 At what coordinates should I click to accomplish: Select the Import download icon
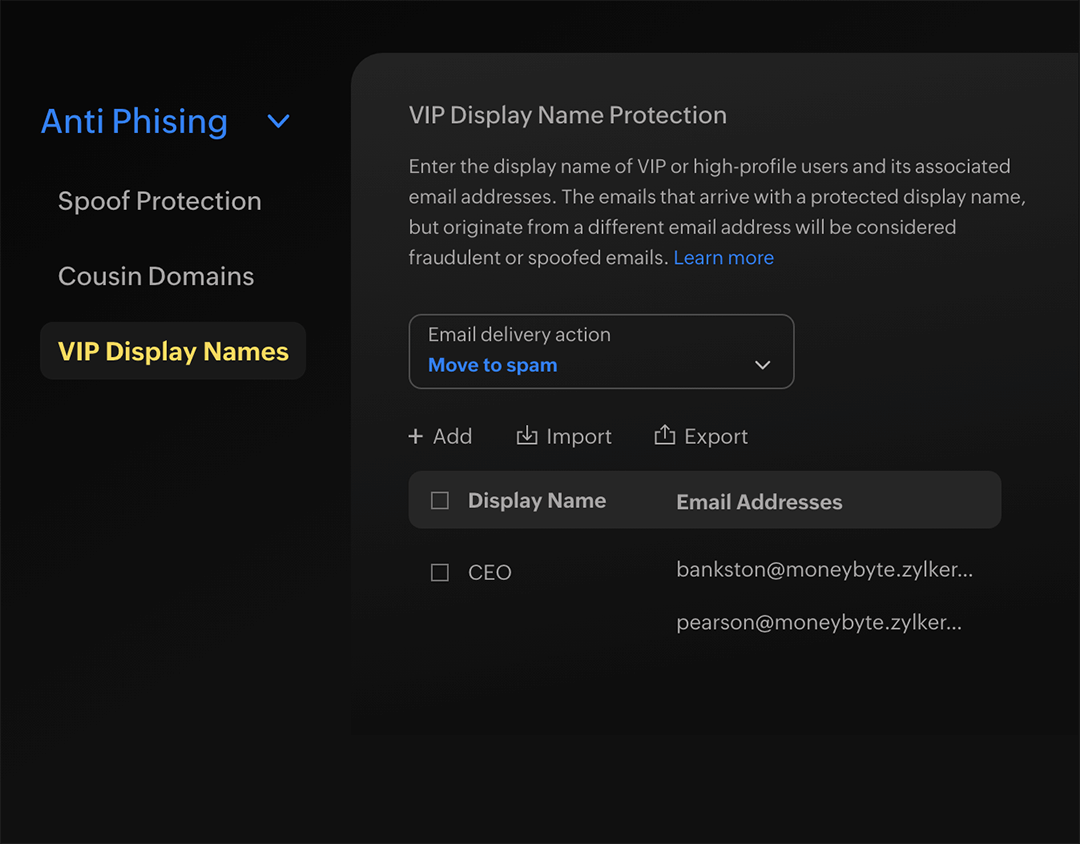point(527,436)
